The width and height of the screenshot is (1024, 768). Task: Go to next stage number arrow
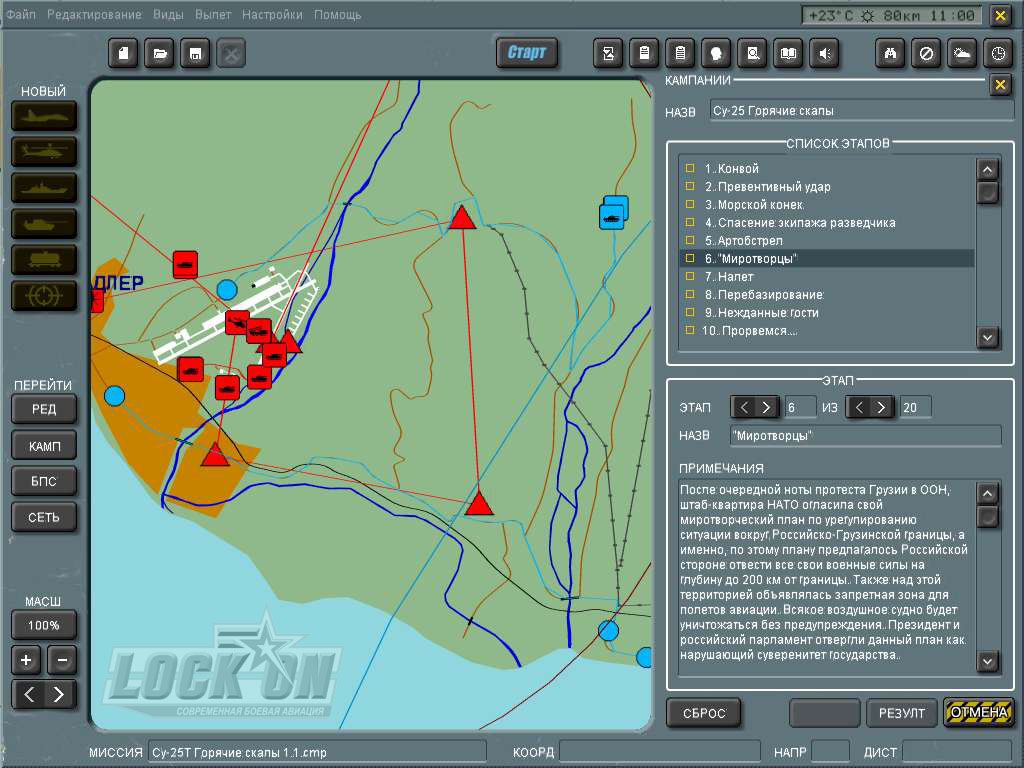[x=767, y=407]
